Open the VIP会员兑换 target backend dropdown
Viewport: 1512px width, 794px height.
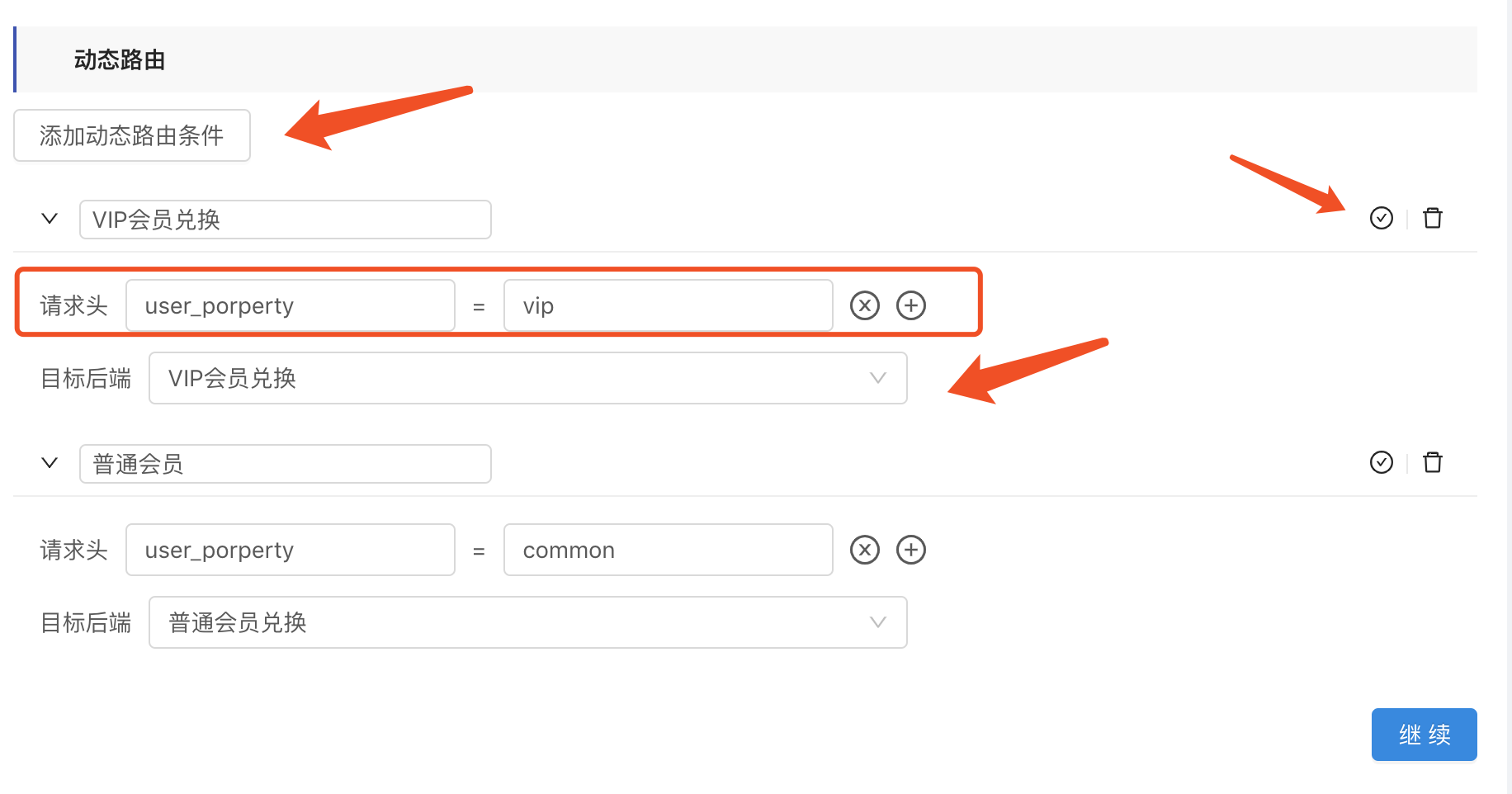point(527,378)
